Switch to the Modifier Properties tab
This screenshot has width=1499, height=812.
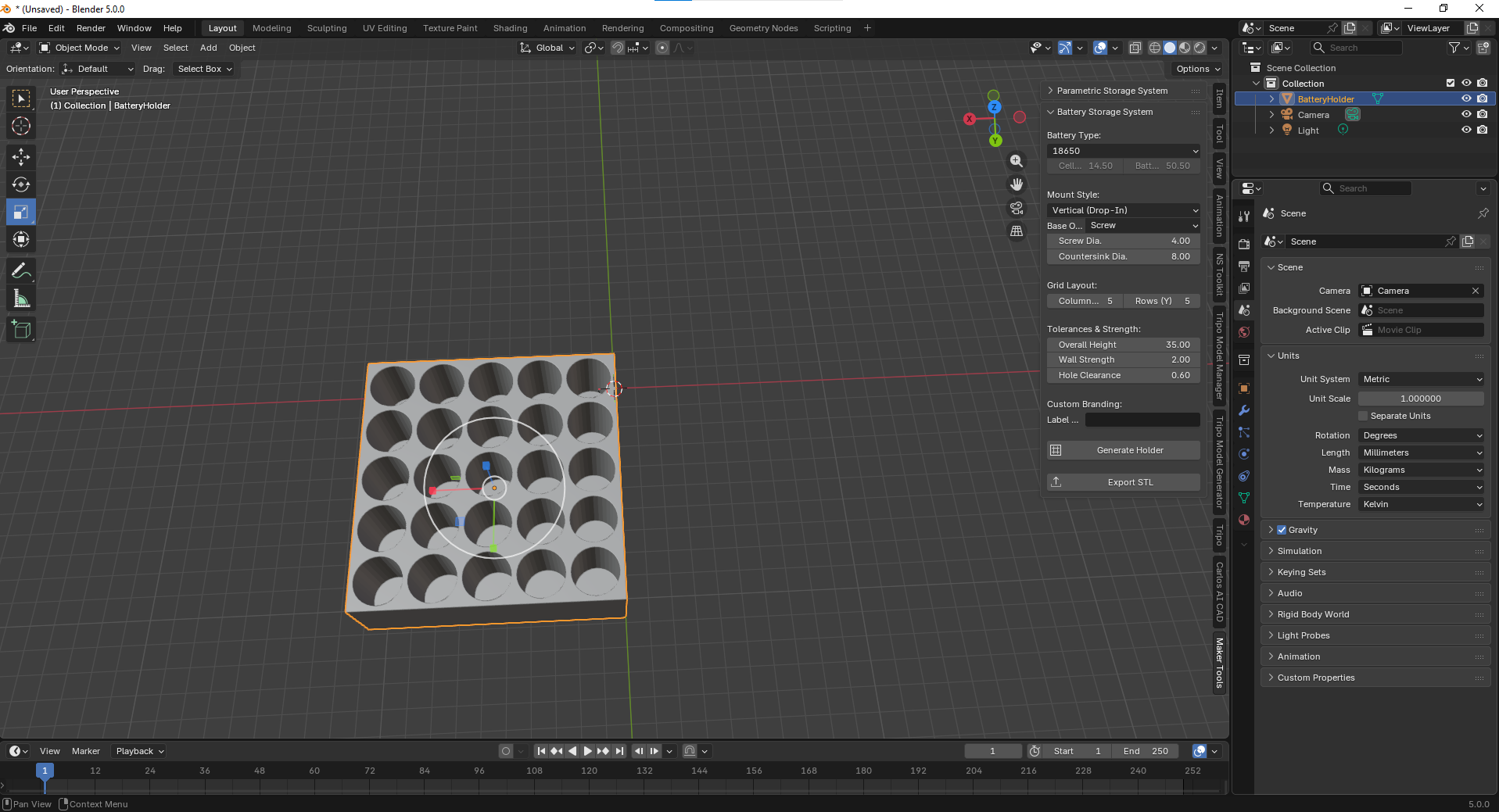tap(1243, 410)
